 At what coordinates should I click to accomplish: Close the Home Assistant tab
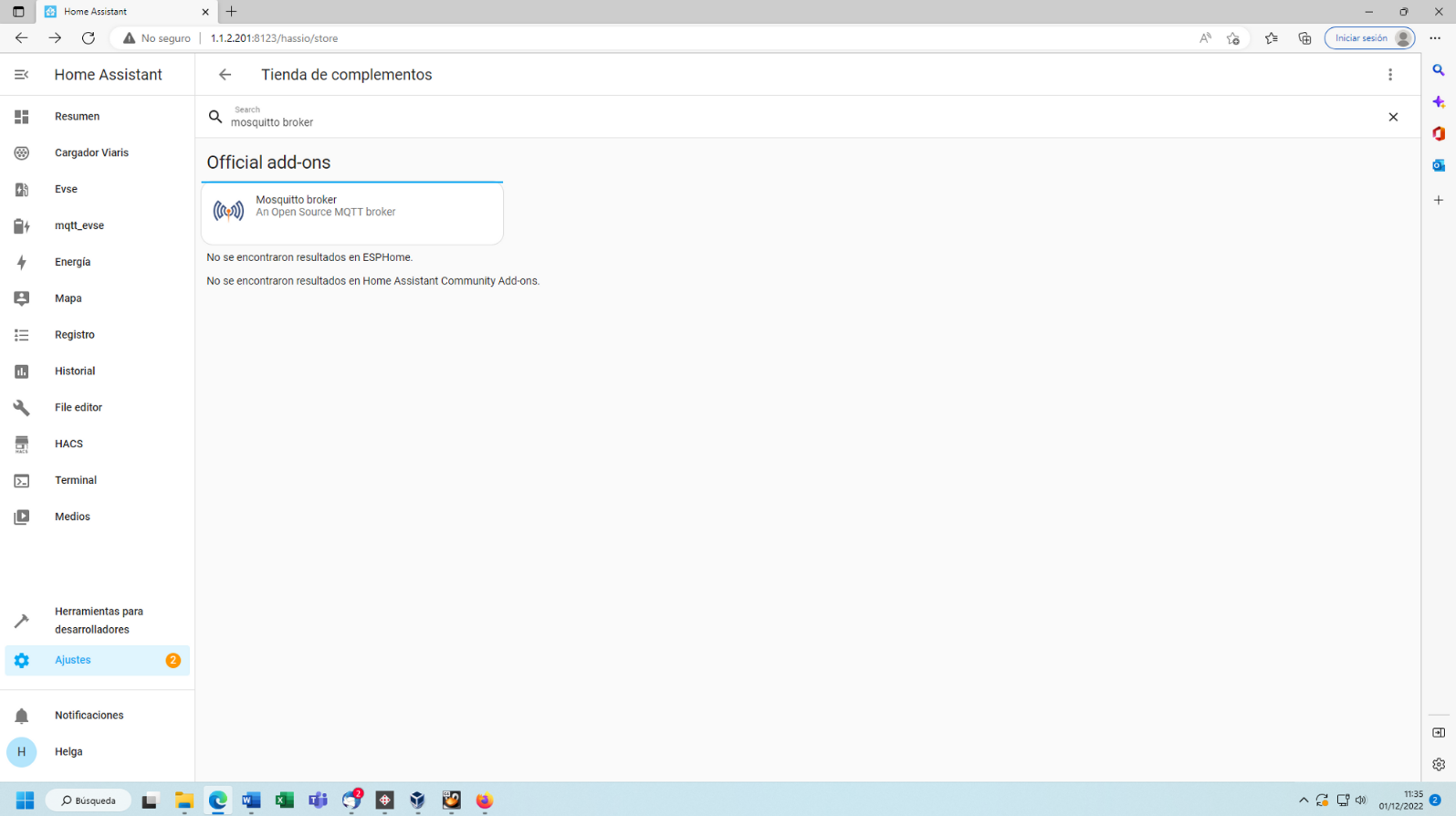pos(205,12)
